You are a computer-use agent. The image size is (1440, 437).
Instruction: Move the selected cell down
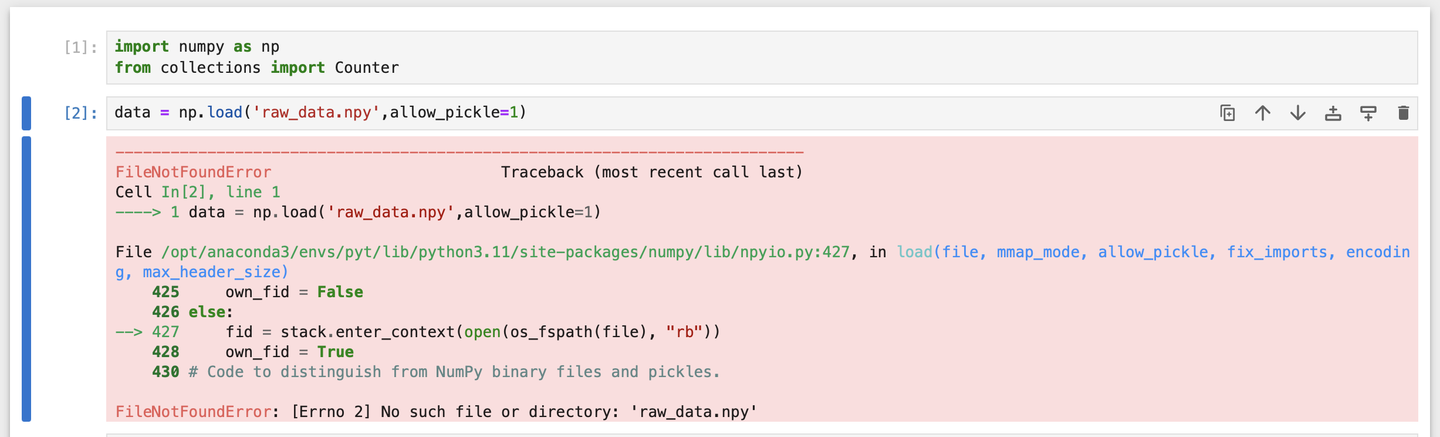(x=1298, y=113)
